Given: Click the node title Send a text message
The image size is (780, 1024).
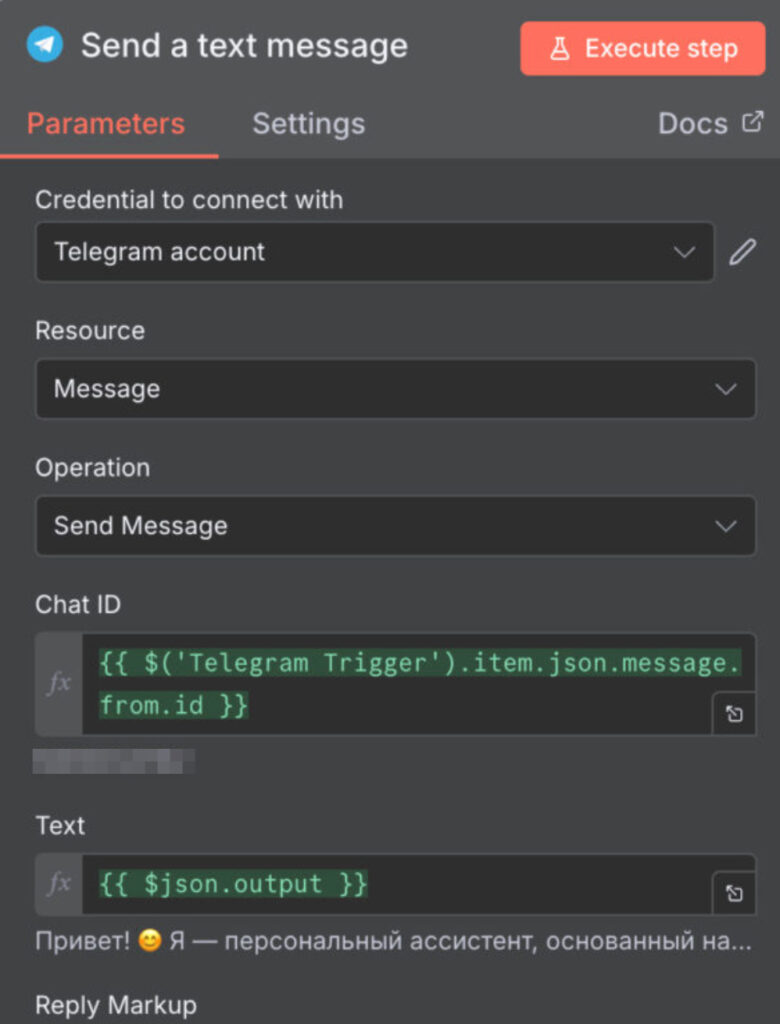Looking at the screenshot, I should coord(244,46).
